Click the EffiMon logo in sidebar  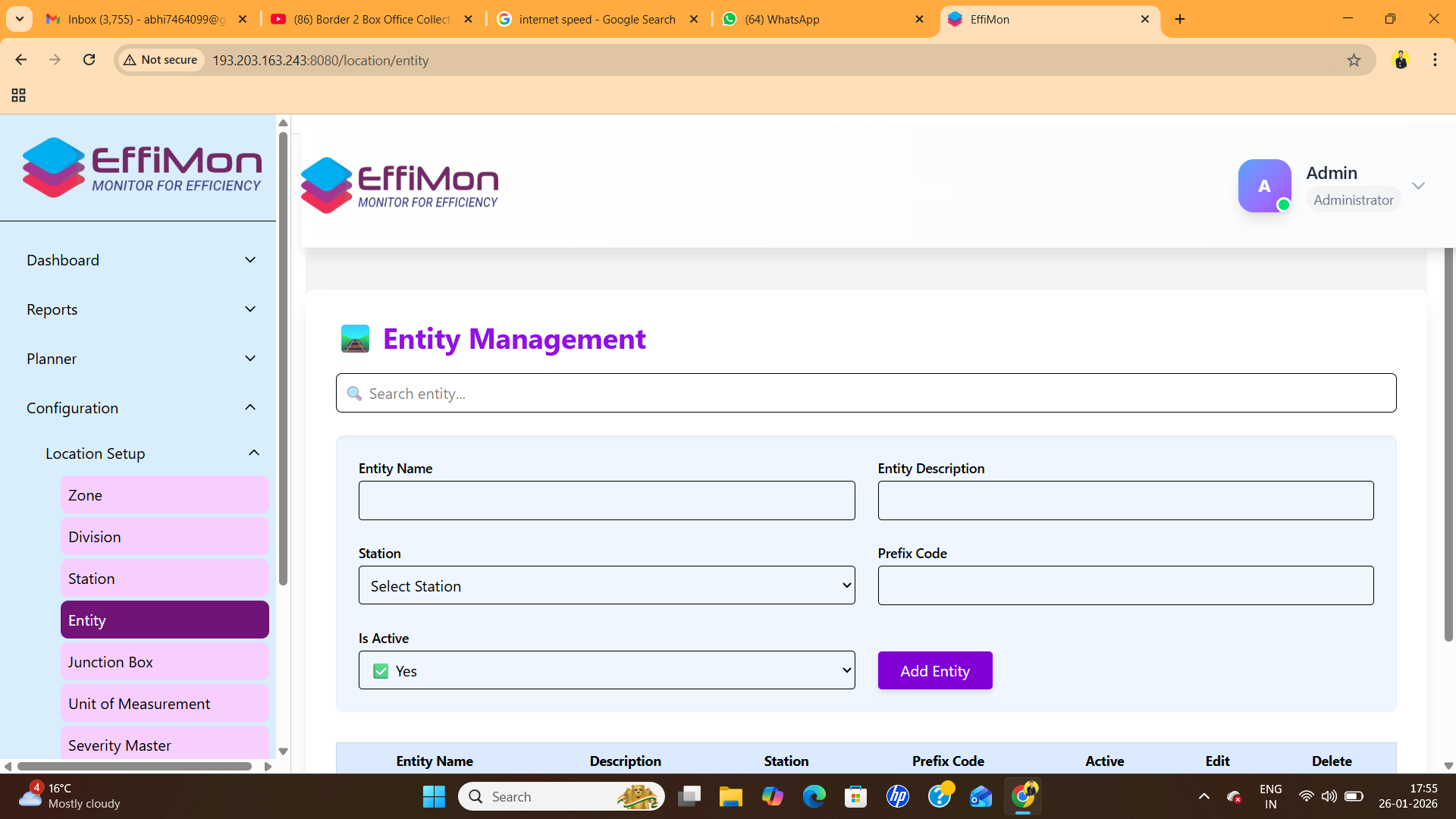142,168
